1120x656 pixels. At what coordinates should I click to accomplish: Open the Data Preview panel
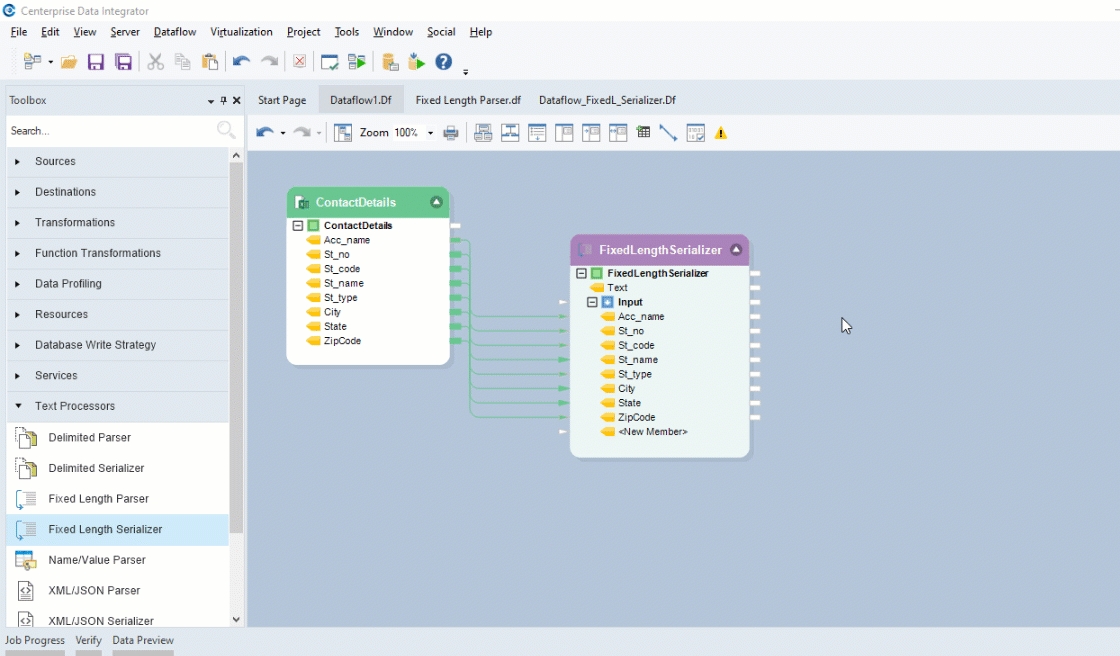click(x=143, y=640)
